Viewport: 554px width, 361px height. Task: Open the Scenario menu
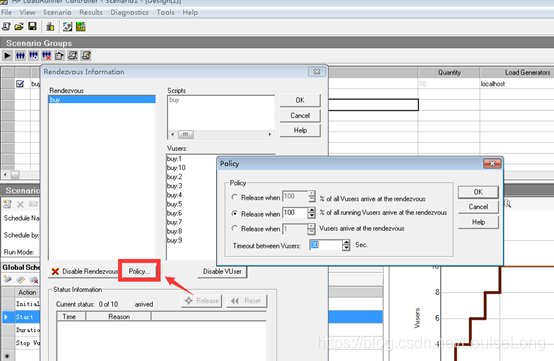click(x=57, y=12)
